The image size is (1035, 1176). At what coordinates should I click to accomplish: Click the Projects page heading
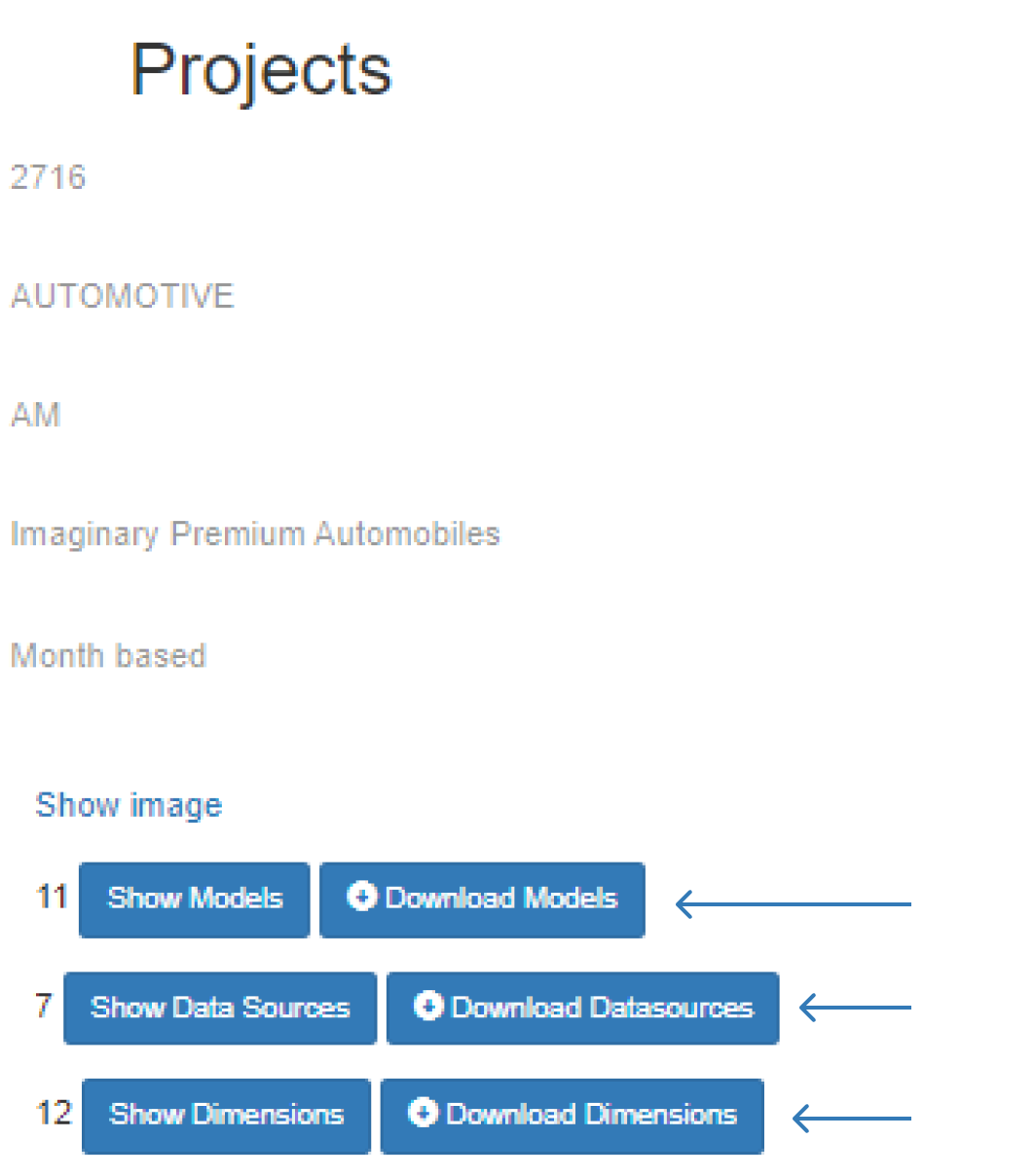pos(260,70)
